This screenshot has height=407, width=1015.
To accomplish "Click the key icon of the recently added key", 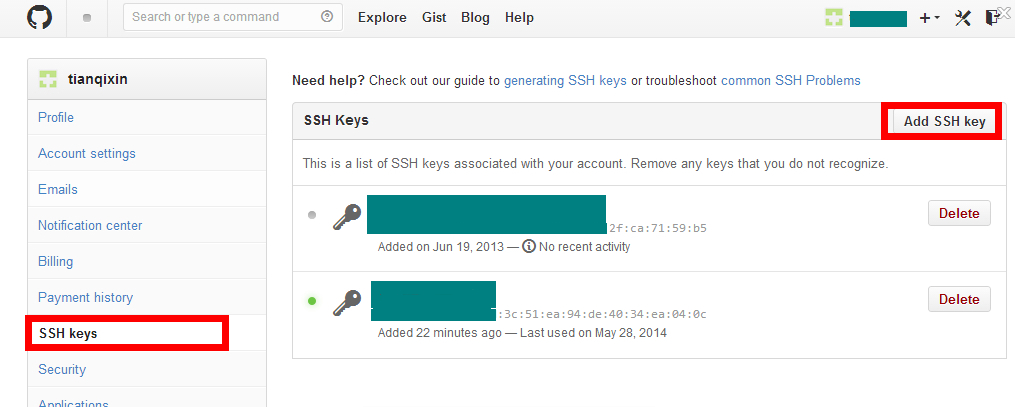I will coord(347,301).
